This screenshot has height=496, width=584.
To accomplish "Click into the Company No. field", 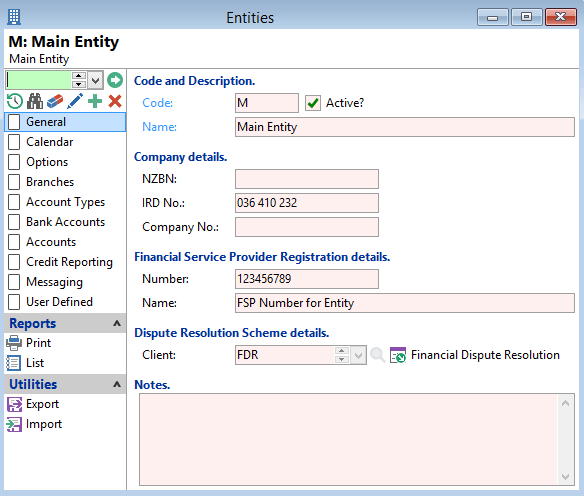I will 307,227.
